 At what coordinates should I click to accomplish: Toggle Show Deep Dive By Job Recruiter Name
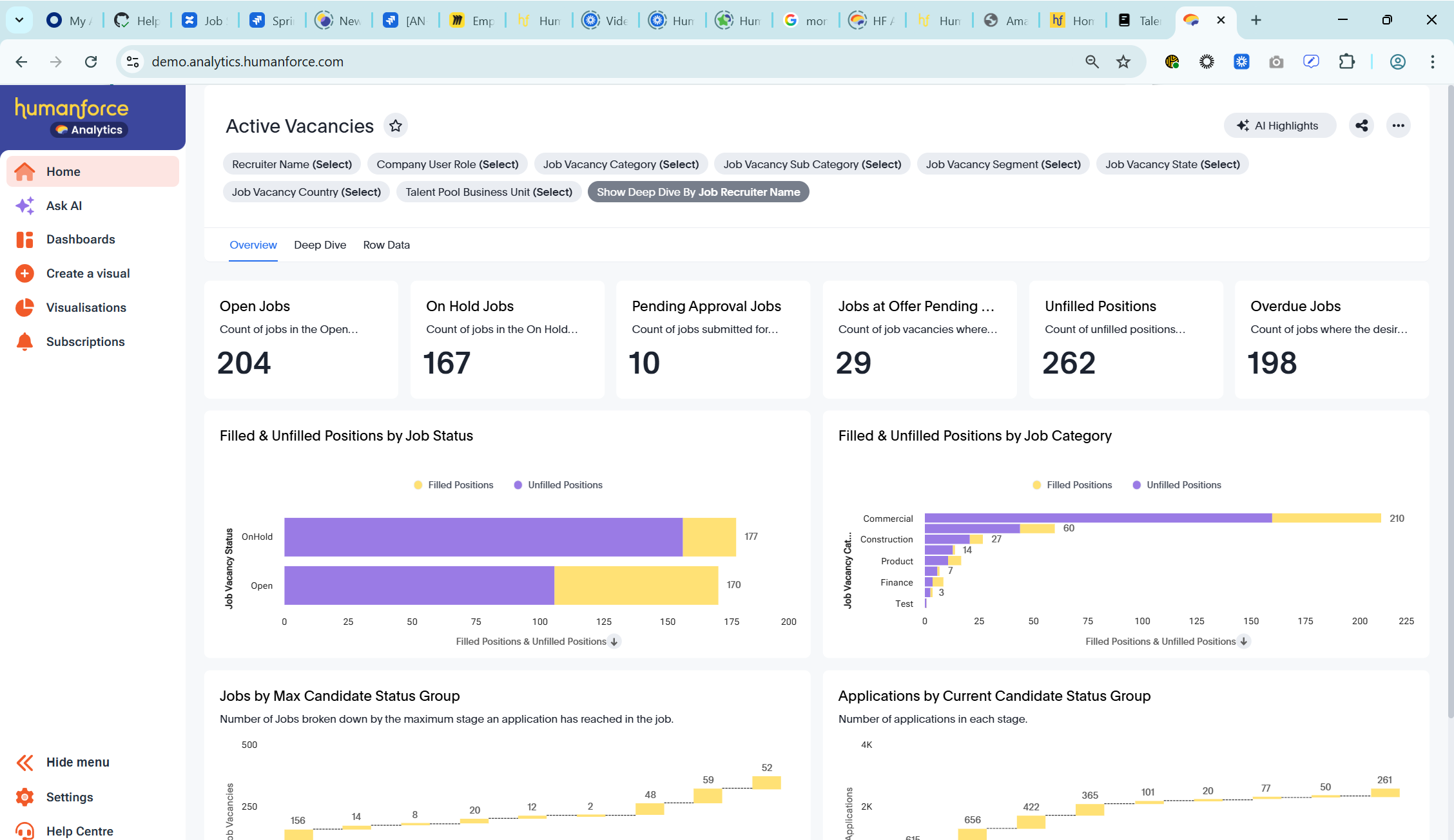coord(698,192)
